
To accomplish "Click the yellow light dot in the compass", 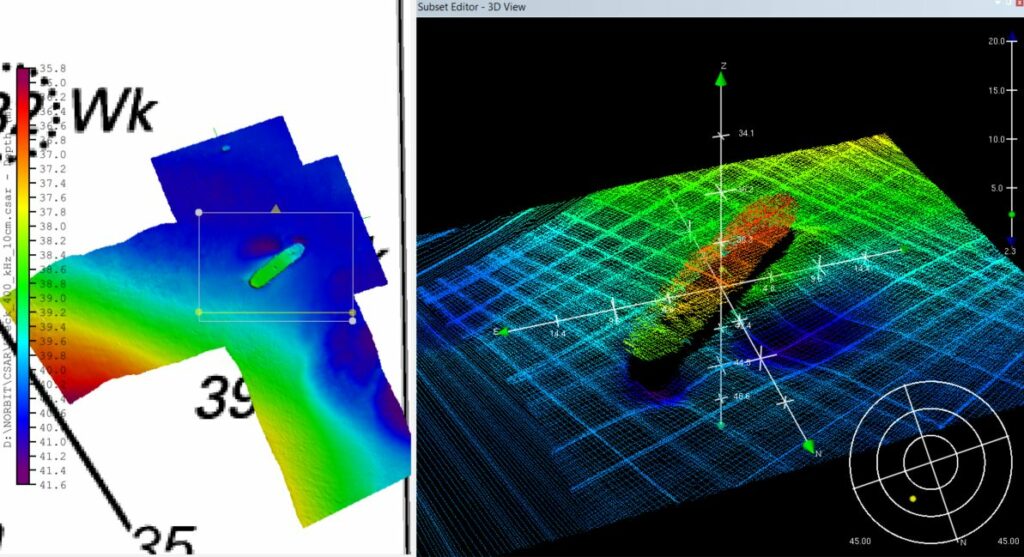I will (x=913, y=499).
